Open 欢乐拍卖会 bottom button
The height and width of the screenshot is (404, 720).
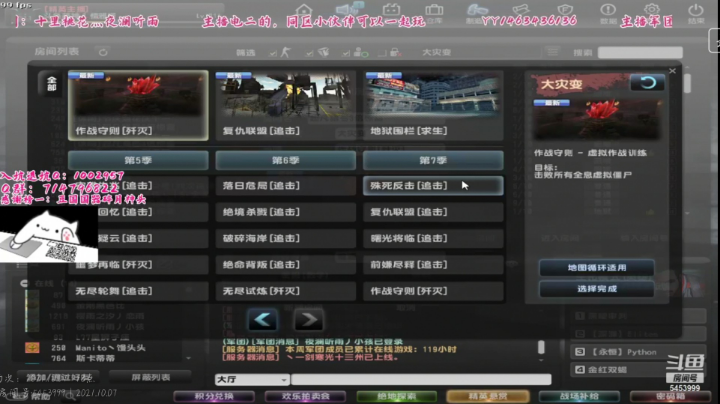tap(306, 396)
